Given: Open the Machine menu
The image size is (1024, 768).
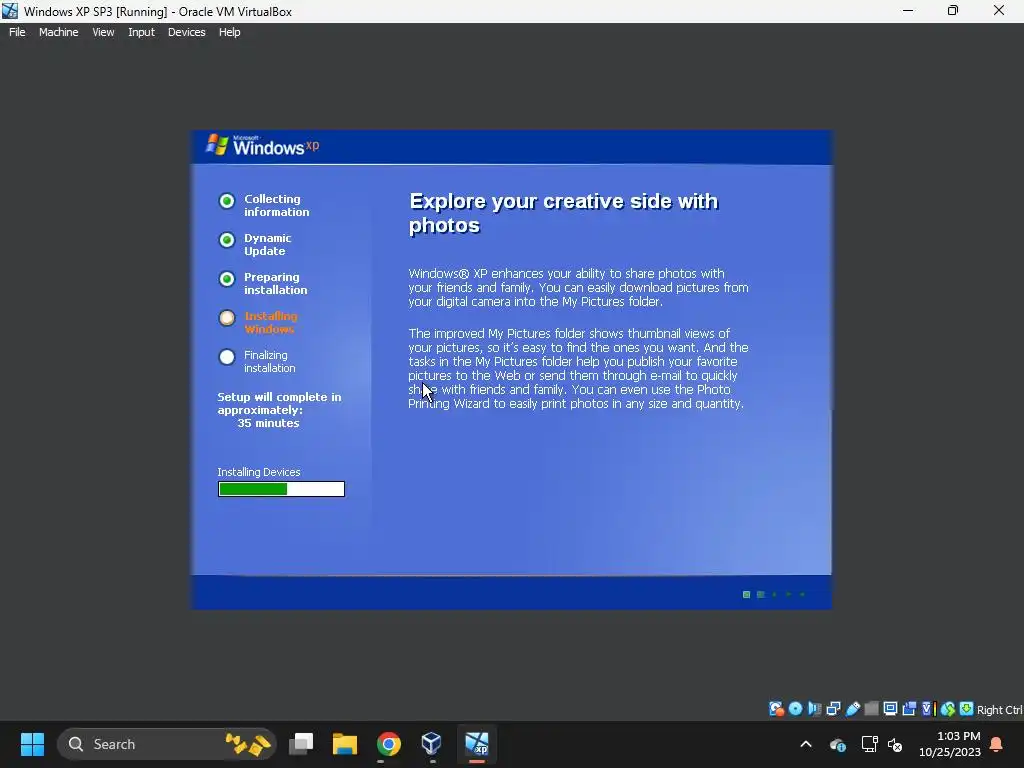Looking at the screenshot, I should point(58,32).
